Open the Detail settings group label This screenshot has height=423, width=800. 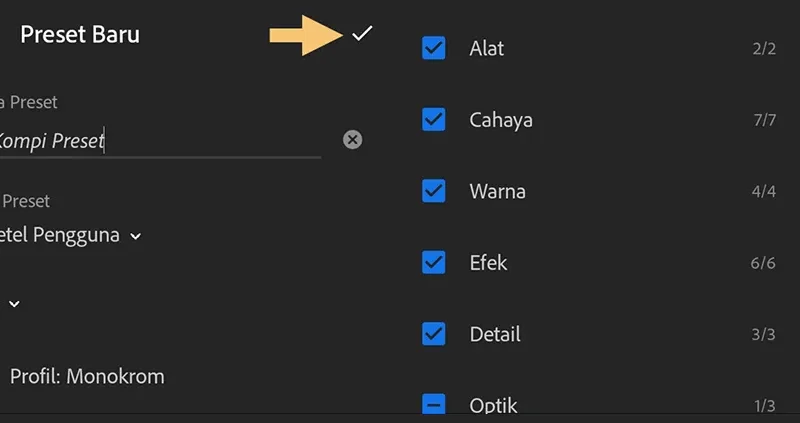pyautogui.click(x=495, y=334)
